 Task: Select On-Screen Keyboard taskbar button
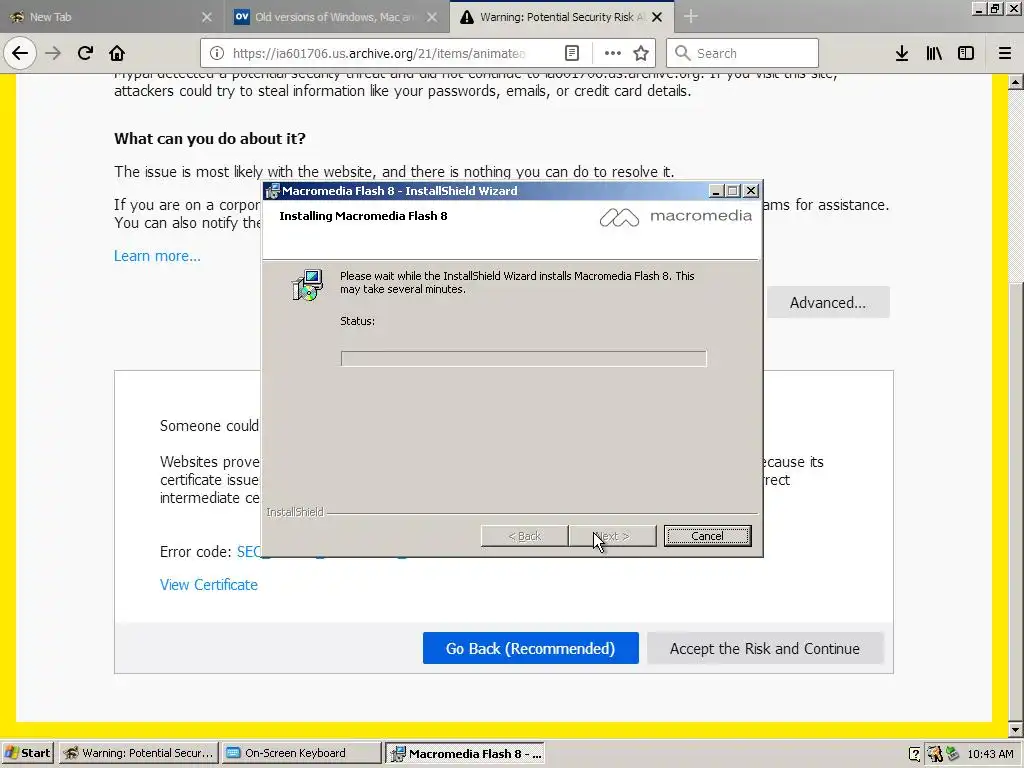click(x=301, y=753)
